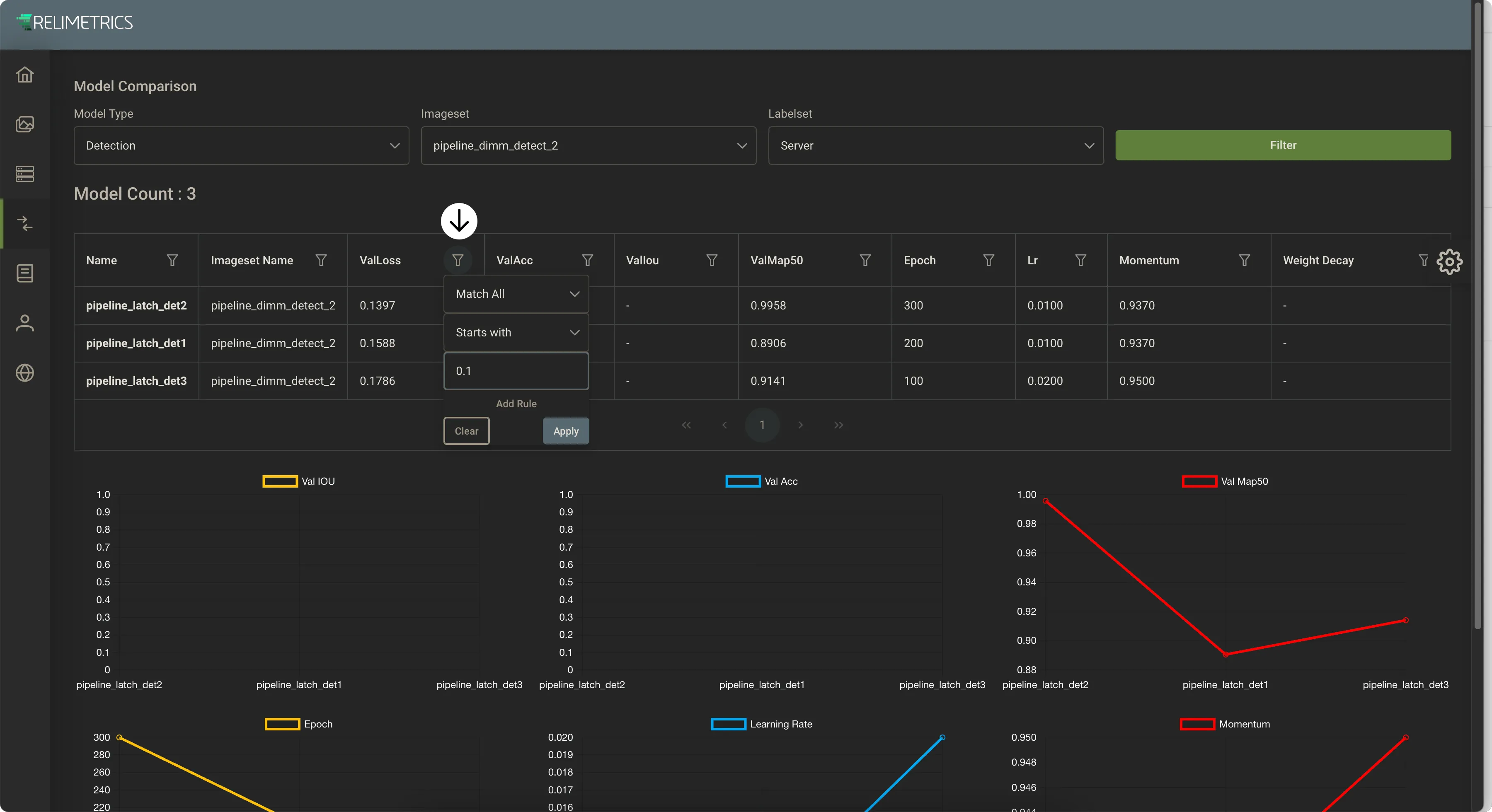Toggle the Val Acc chart legend
The width and height of the screenshot is (1492, 812).
[x=762, y=481]
